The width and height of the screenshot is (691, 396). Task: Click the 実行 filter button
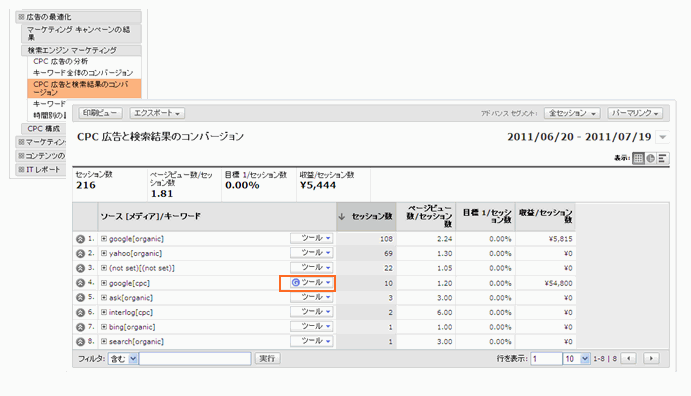267,359
